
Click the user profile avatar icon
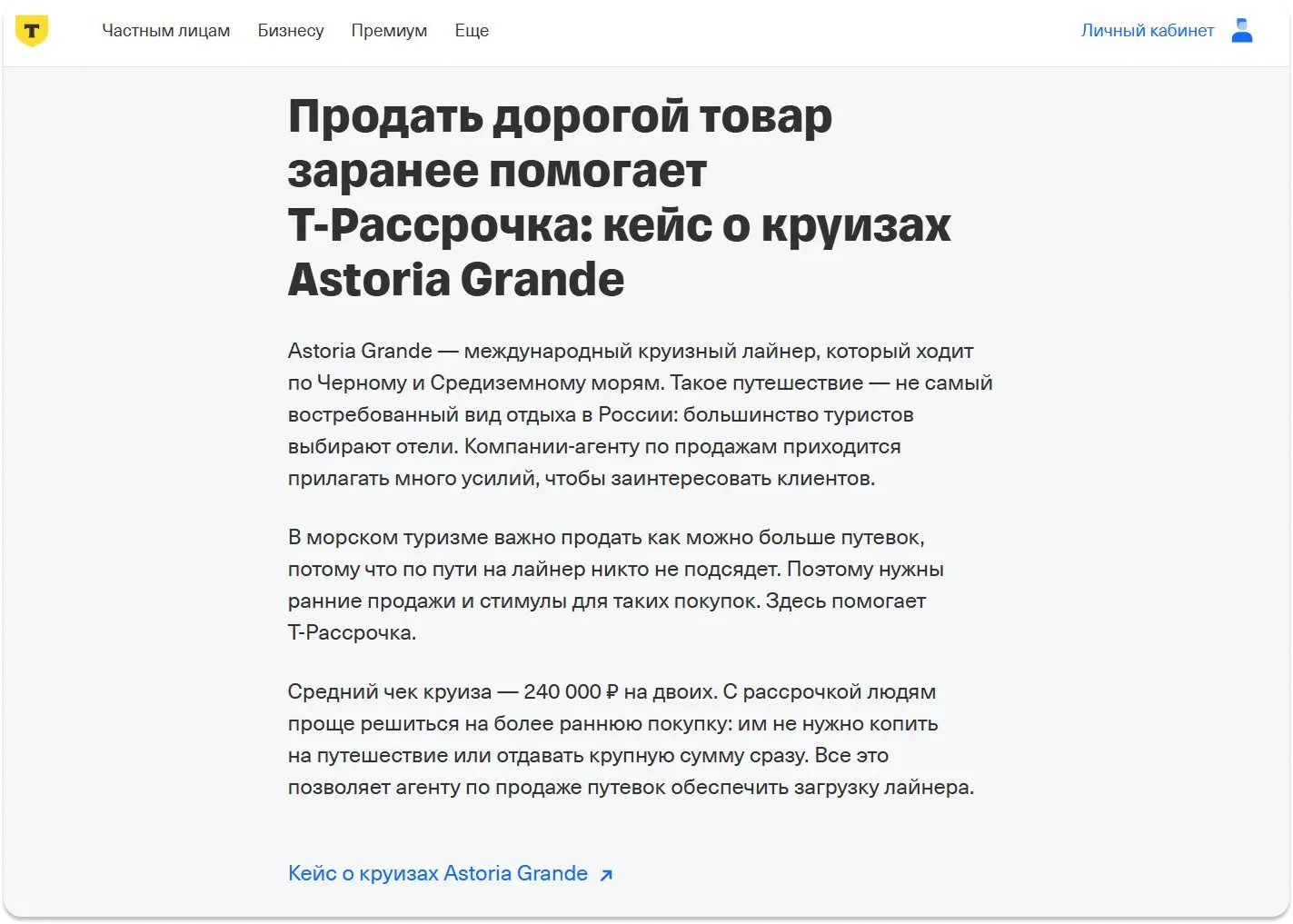coord(1242,31)
